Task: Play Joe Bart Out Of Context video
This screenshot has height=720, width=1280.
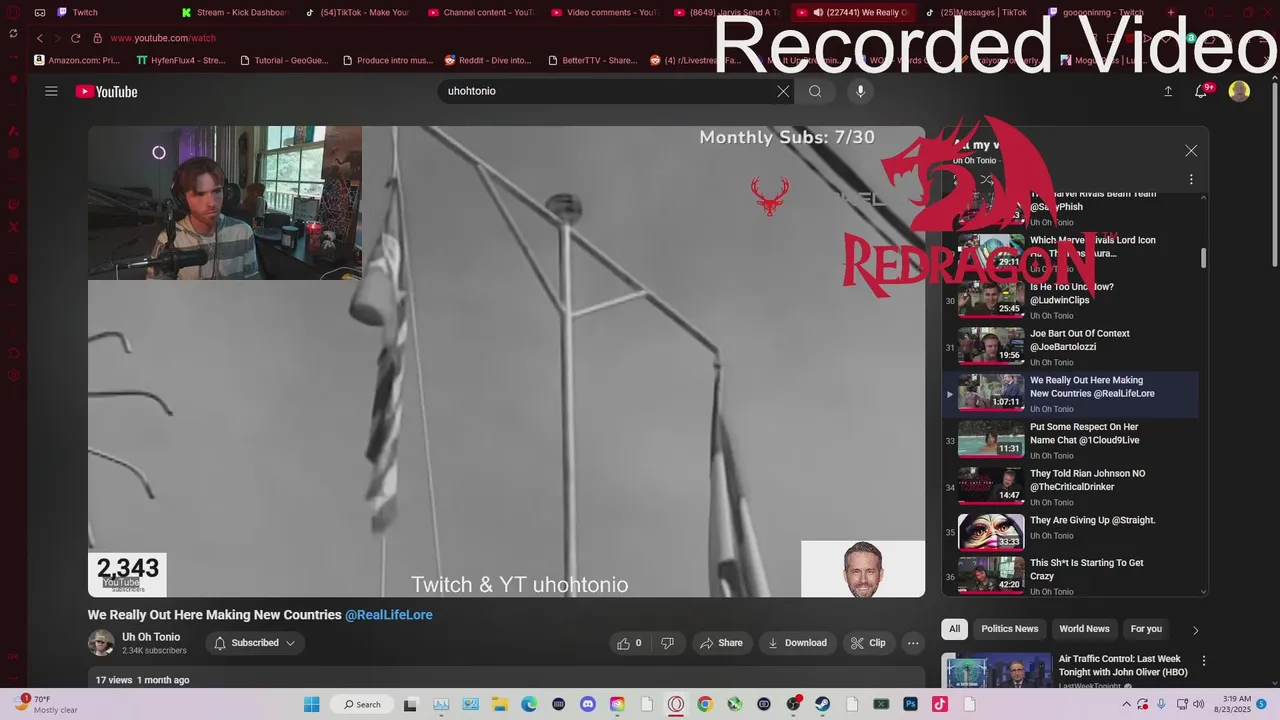Action: (1070, 347)
